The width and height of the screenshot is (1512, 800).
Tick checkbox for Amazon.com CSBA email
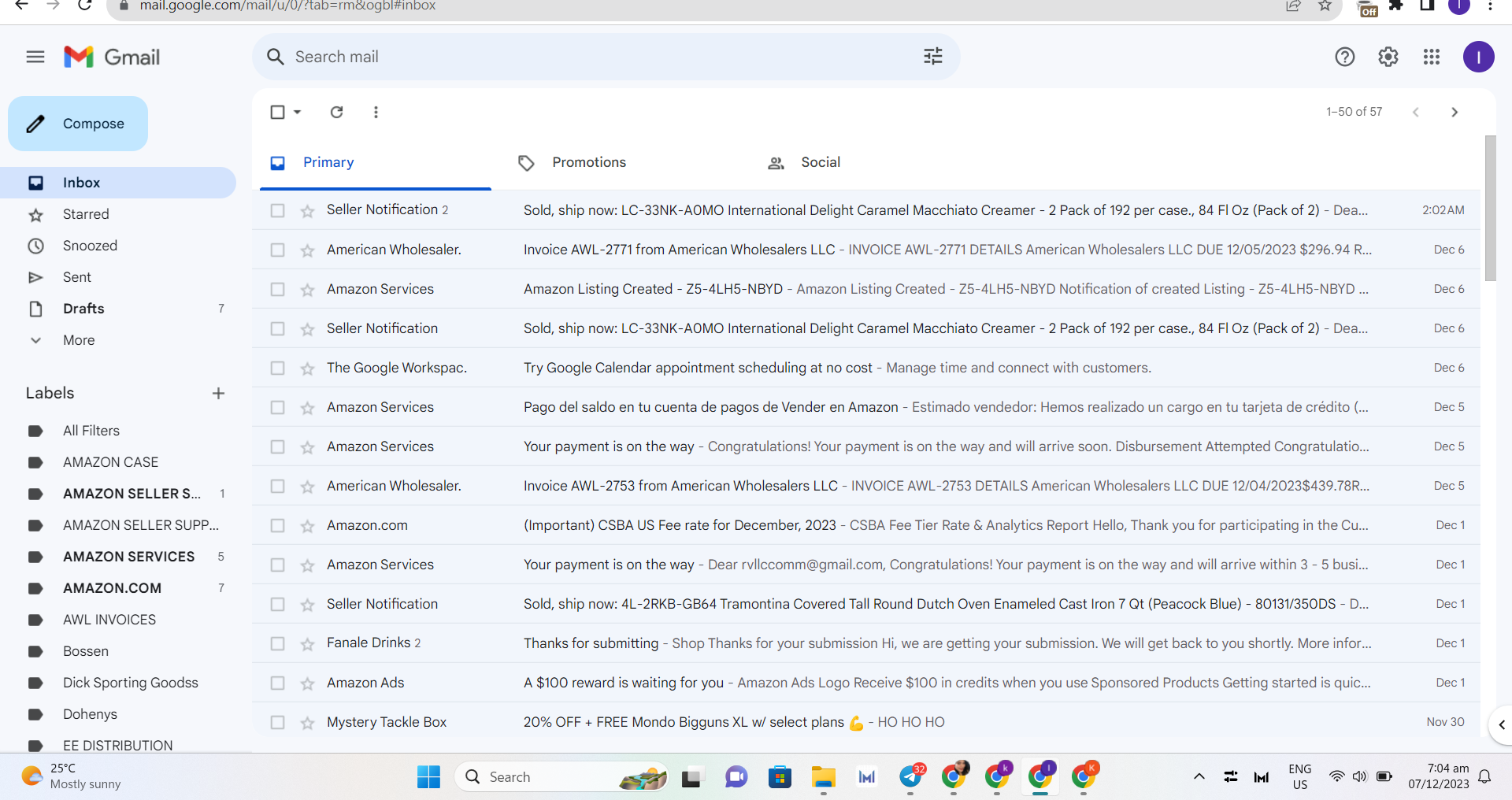pos(277,525)
